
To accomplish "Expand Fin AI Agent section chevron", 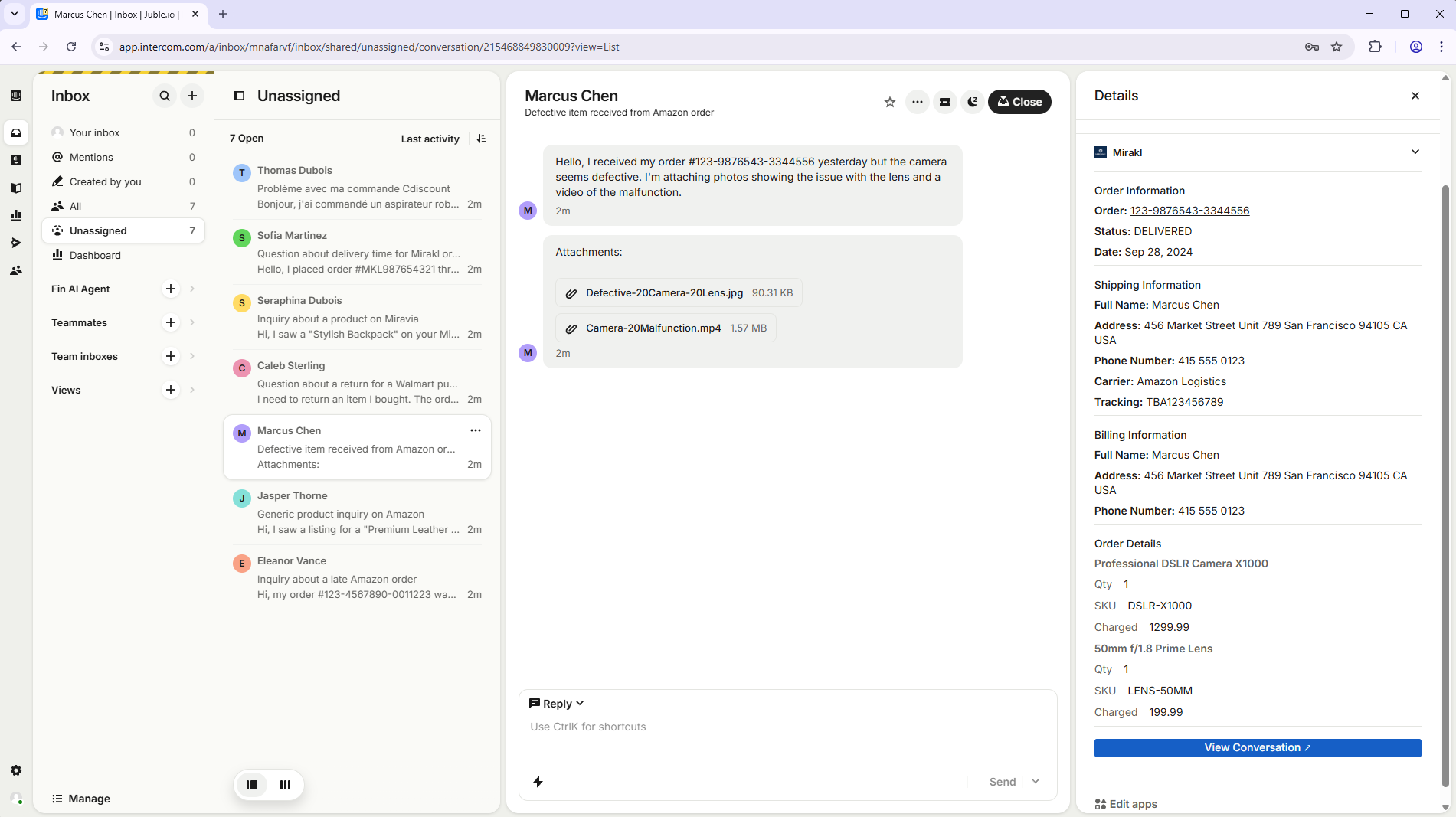I will pyautogui.click(x=192, y=289).
